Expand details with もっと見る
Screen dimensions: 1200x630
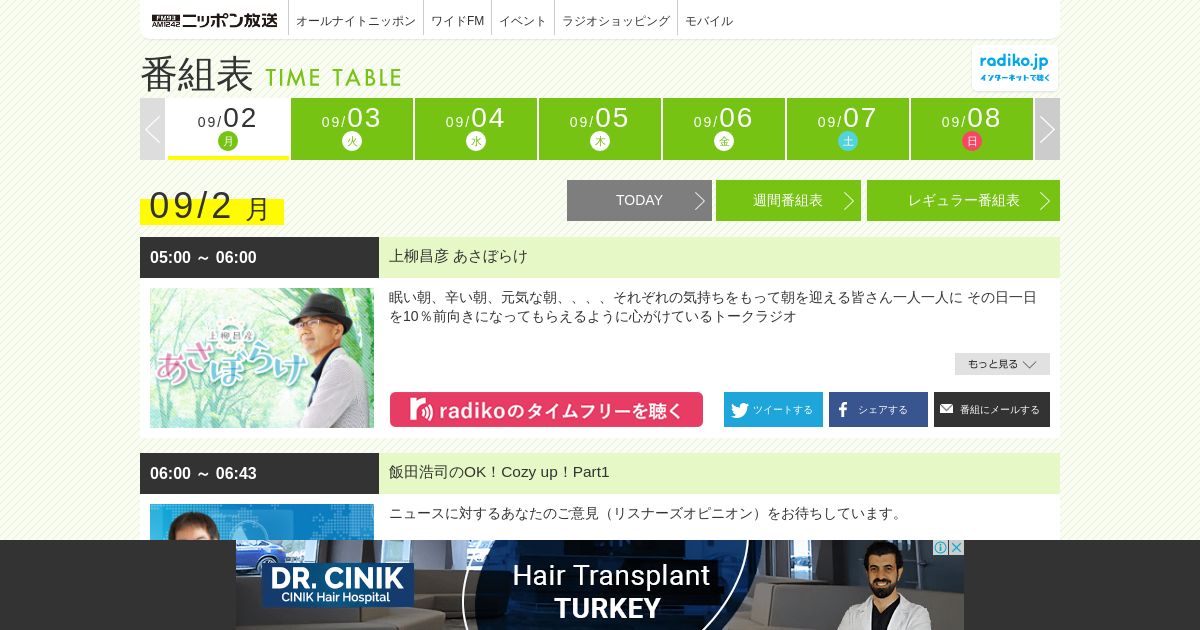(1002, 364)
